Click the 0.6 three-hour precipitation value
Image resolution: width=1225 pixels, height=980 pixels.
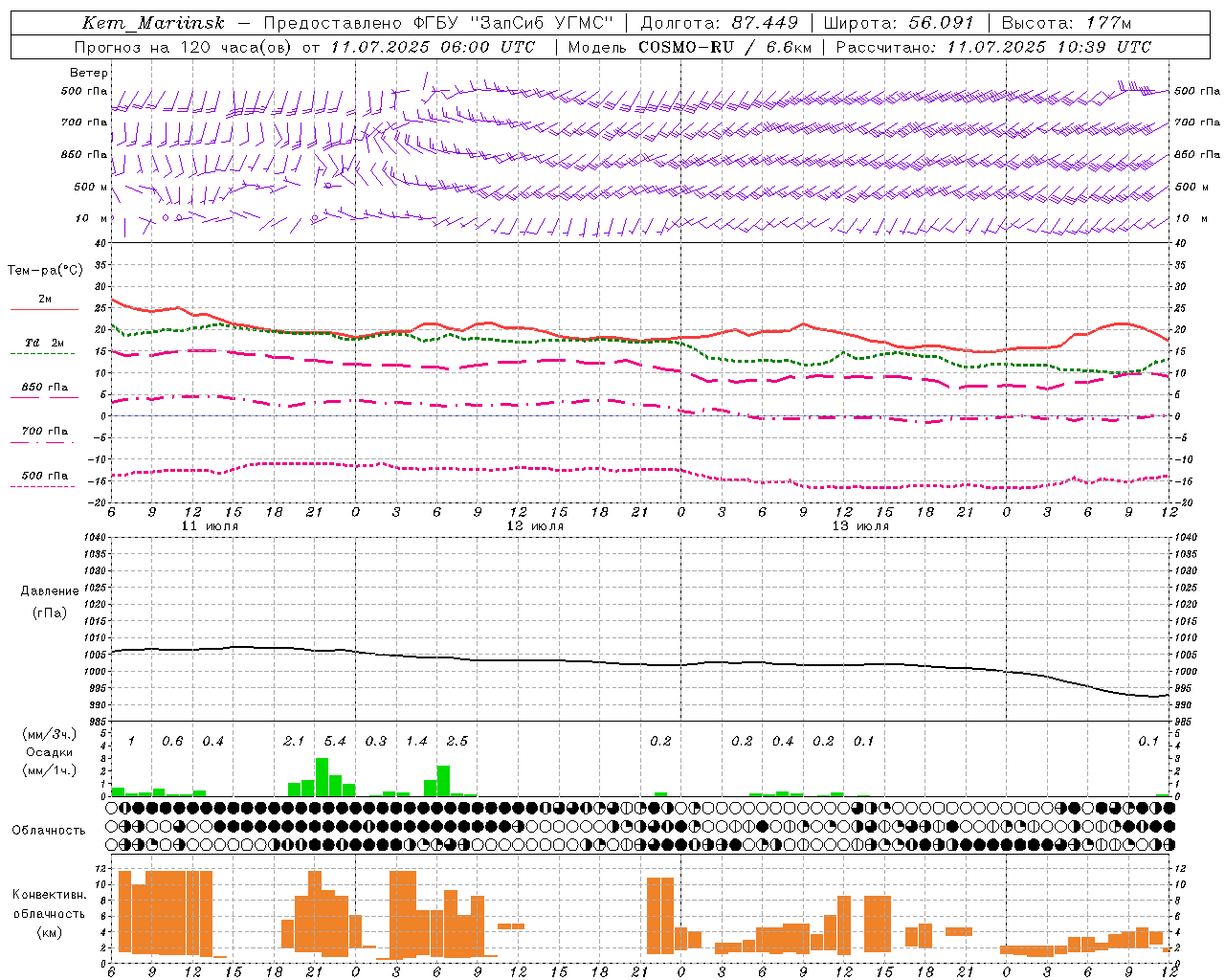click(172, 742)
